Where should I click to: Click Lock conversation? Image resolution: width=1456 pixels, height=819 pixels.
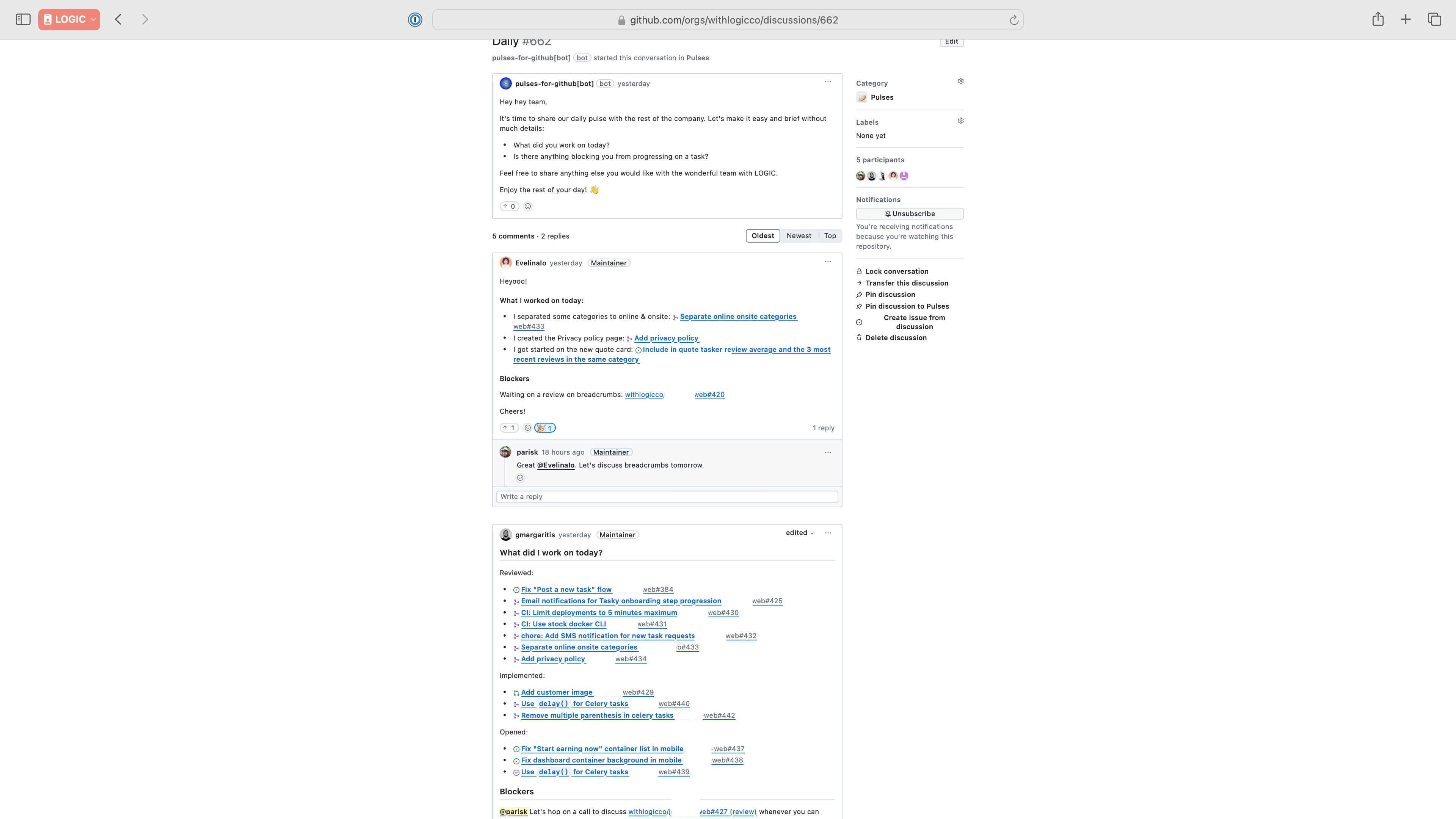tap(896, 271)
